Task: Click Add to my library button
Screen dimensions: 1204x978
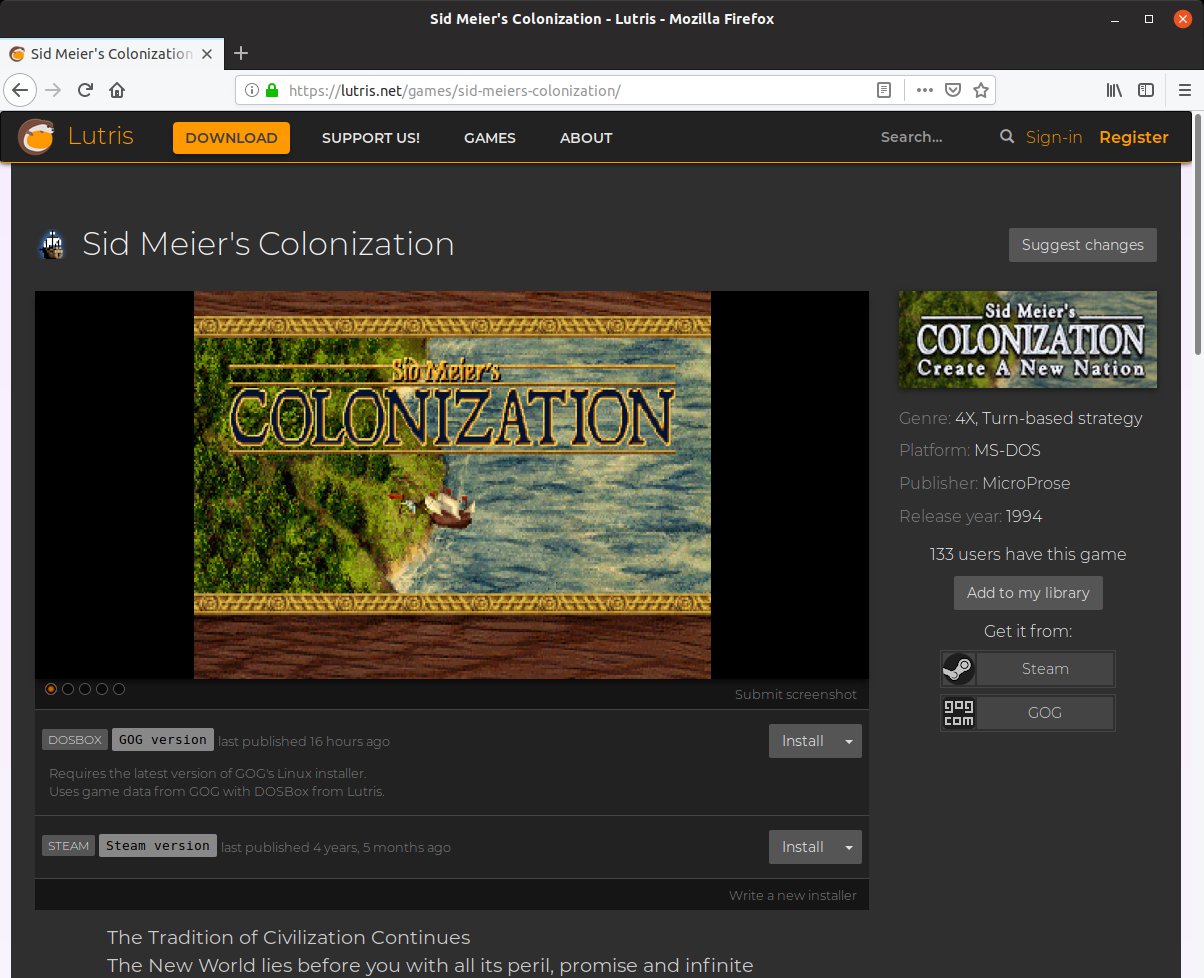Action: (1028, 593)
